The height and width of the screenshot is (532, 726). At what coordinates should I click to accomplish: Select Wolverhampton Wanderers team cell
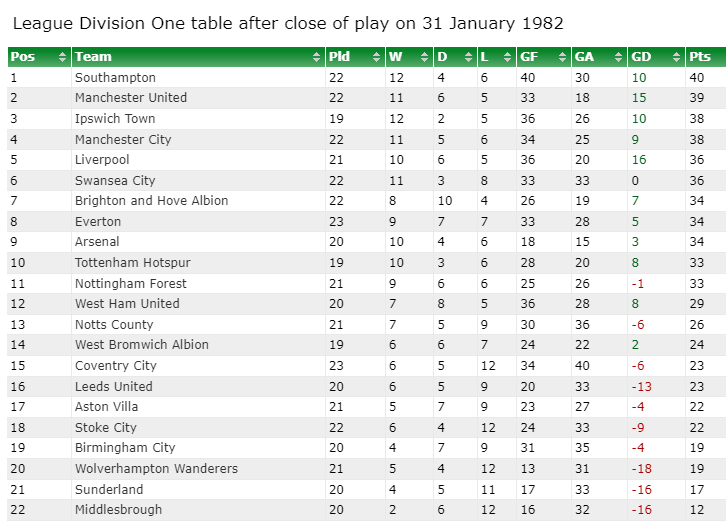[156, 469]
